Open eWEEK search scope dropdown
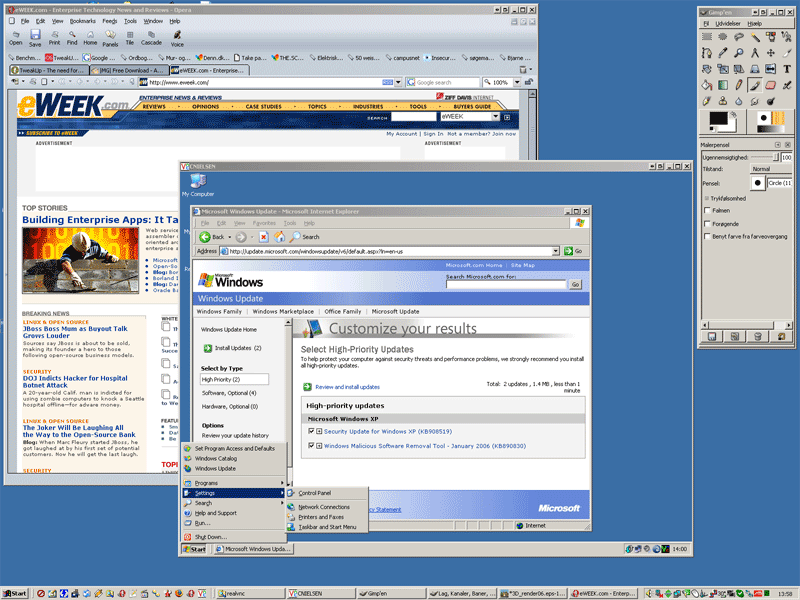Viewport: 800px width, 600px height. (x=495, y=116)
